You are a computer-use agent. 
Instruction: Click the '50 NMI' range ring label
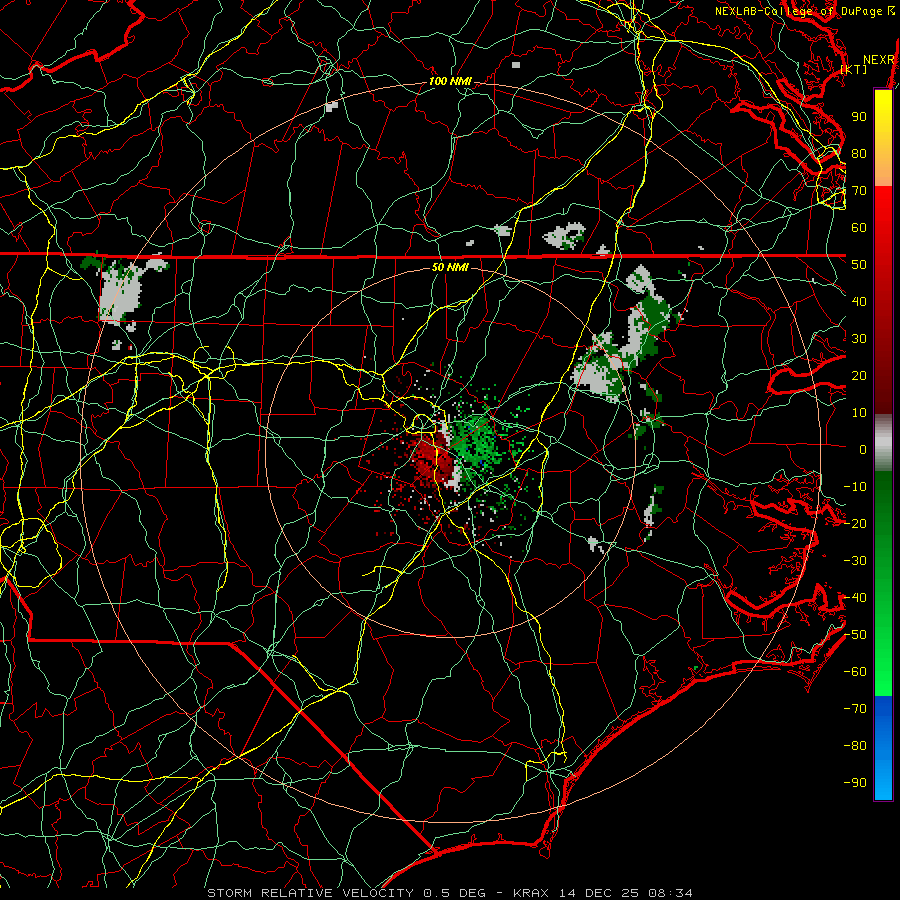(450, 267)
